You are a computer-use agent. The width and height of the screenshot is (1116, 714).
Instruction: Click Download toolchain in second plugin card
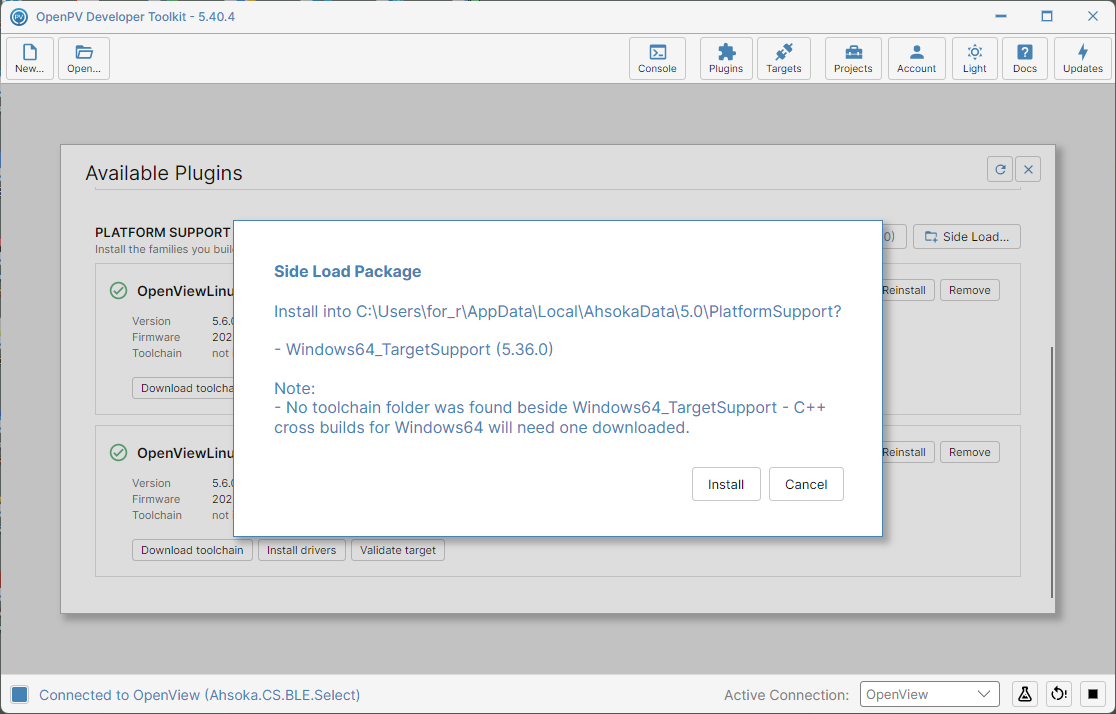[192, 550]
